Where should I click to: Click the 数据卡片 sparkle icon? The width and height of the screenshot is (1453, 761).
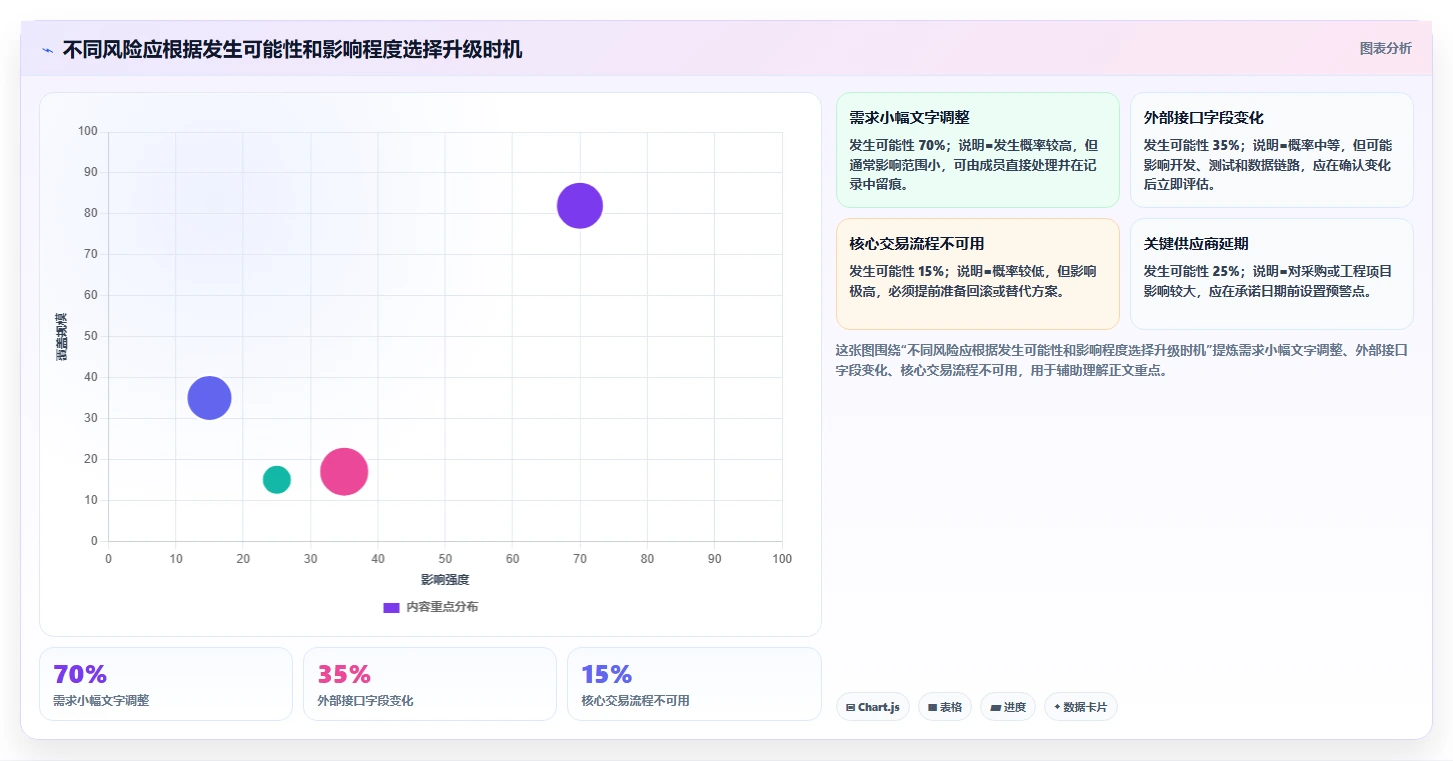point(1057,707)
